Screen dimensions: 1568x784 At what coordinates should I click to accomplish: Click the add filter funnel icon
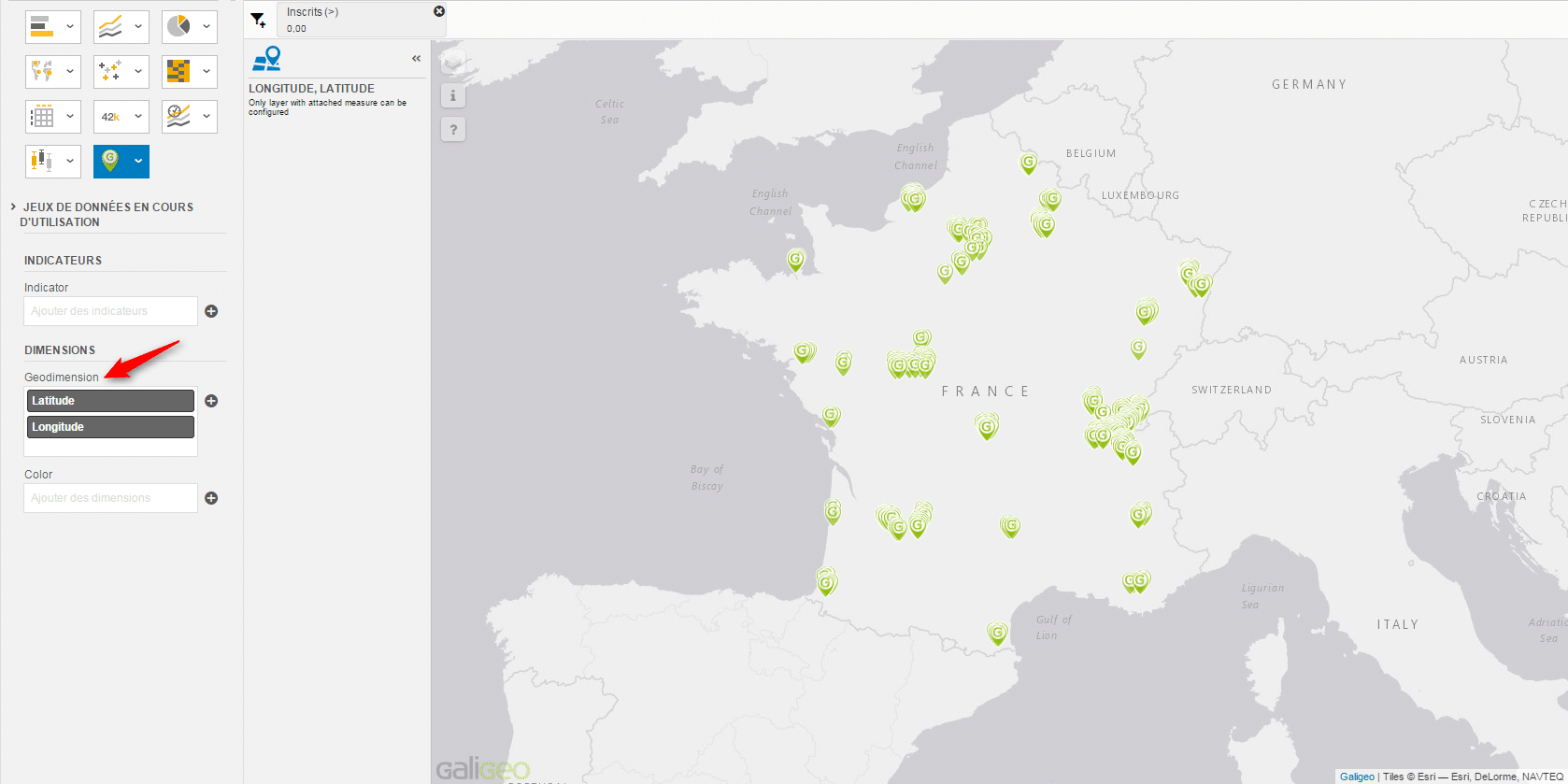coord(259,20)
